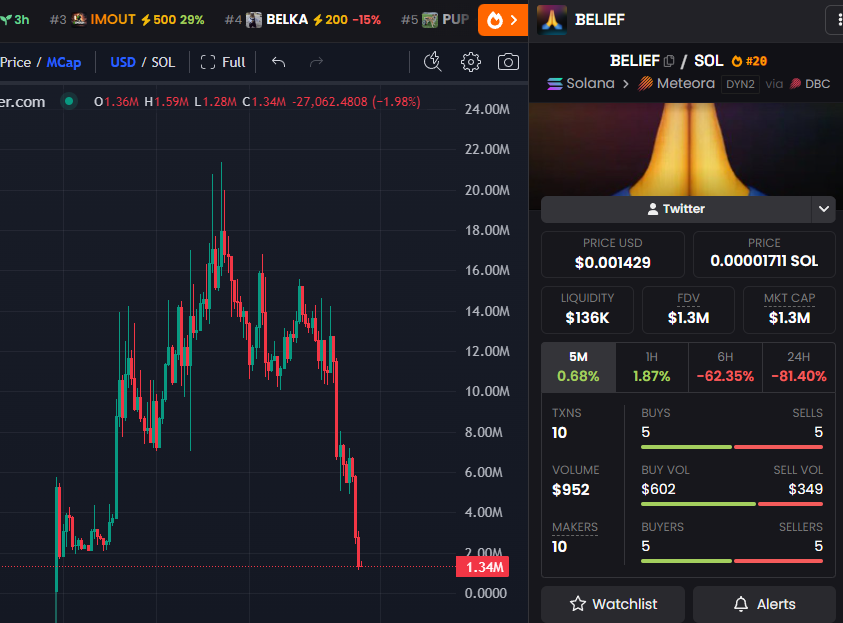The width and height of the screenshot is (843, 623).
Task: Click the DYN2 pool badge
Action: point(740,84)
